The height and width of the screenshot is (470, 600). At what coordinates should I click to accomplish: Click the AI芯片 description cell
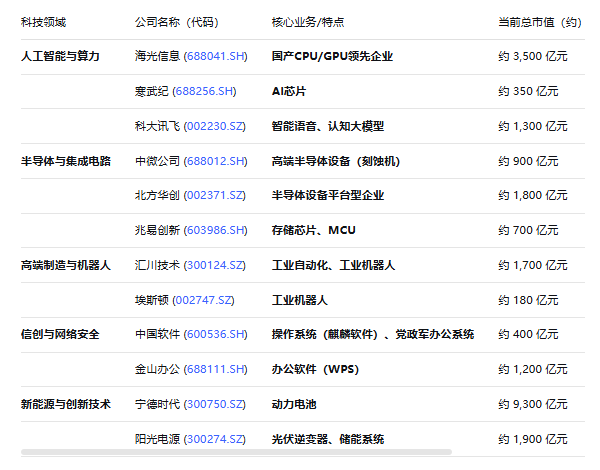point(289,91)
